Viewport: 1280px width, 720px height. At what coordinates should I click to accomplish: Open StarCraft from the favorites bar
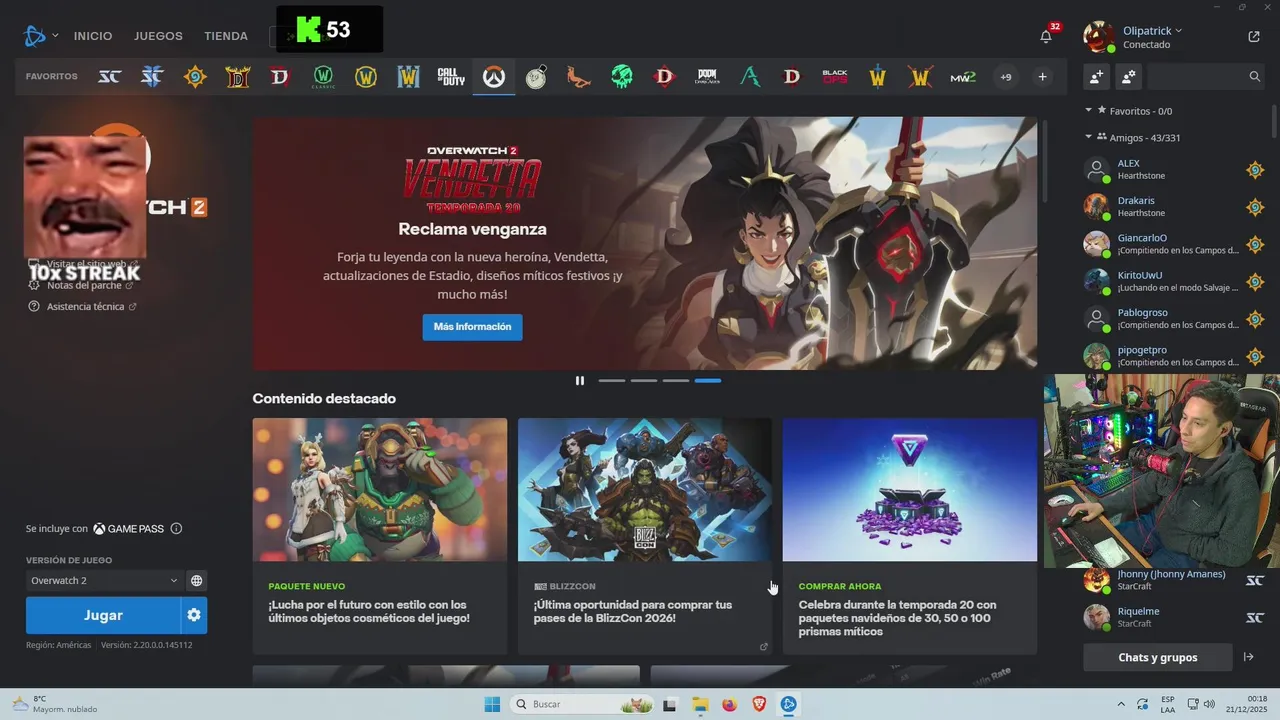pyautogui.click(x=110, y=77)
